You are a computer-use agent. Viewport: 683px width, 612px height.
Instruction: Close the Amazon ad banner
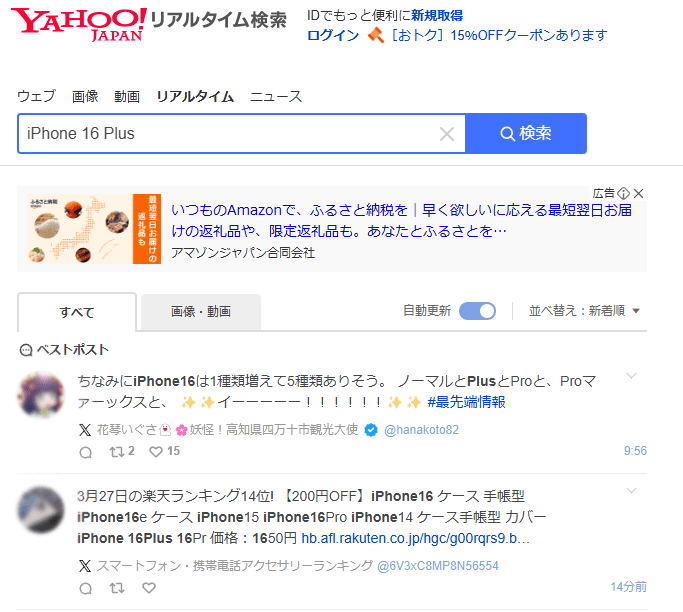(639, 193)
